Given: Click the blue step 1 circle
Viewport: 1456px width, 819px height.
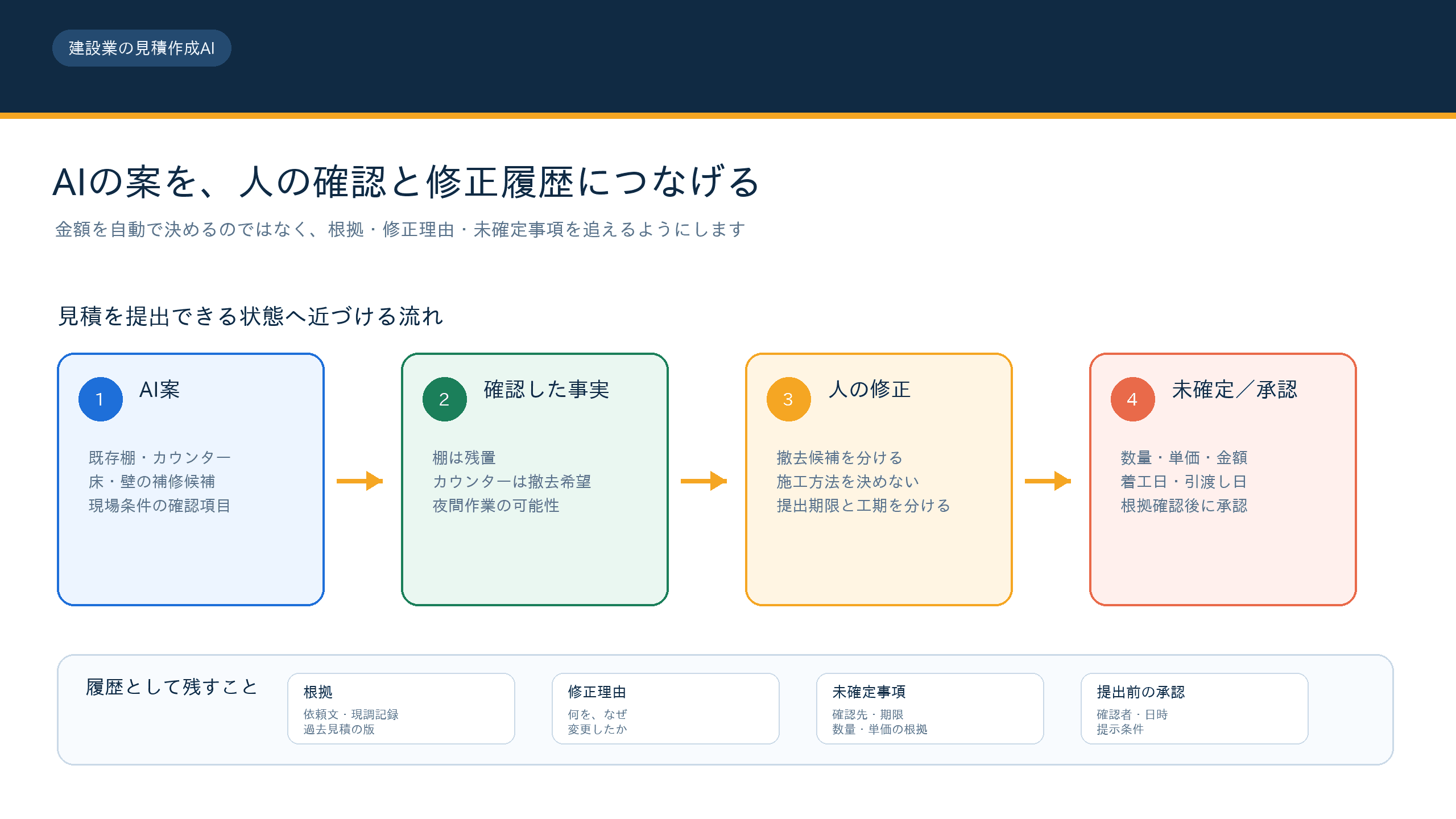Looking at the screenshot, I should pyautogui.click(x=101, y=399).
